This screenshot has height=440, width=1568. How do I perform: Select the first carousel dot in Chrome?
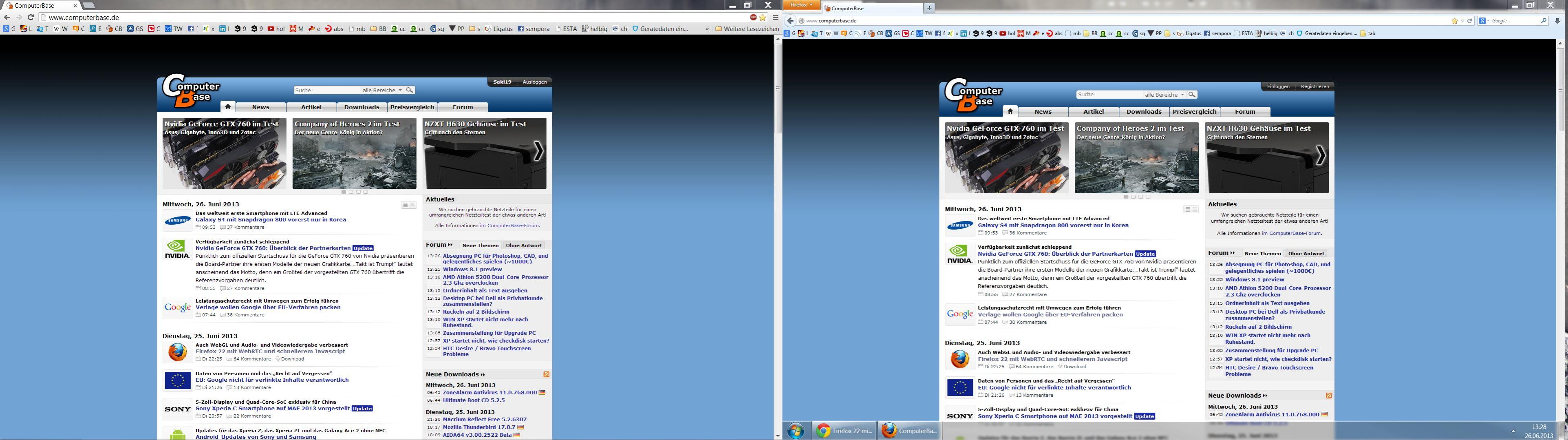[343, 192]
